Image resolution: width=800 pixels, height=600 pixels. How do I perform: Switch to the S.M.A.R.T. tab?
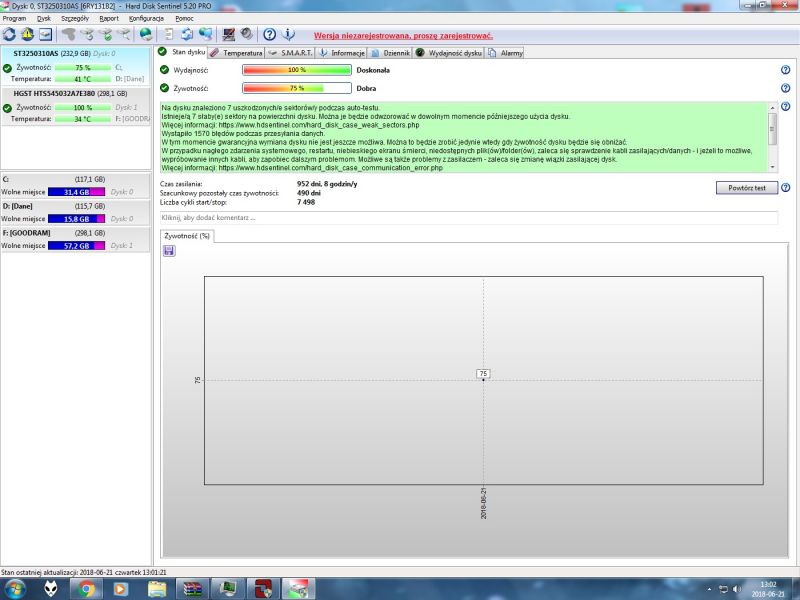(x=290, y=53)
